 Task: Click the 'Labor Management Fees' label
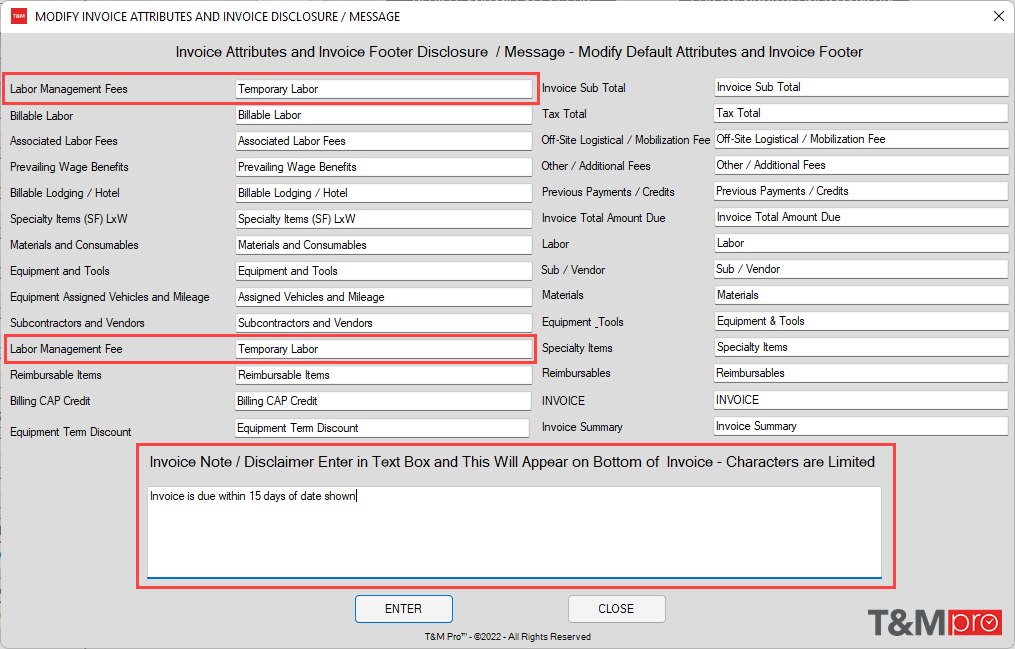(69, 89)
